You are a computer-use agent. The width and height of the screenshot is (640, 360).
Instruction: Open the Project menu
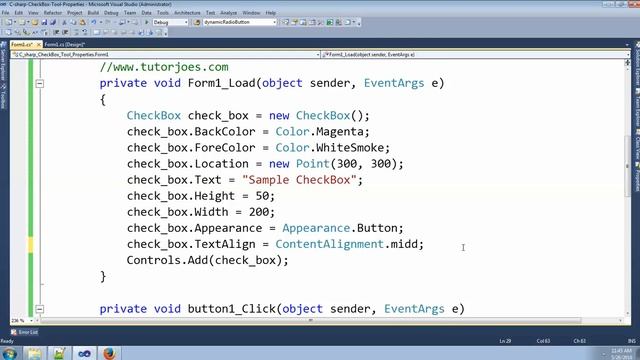click(75, 13)
